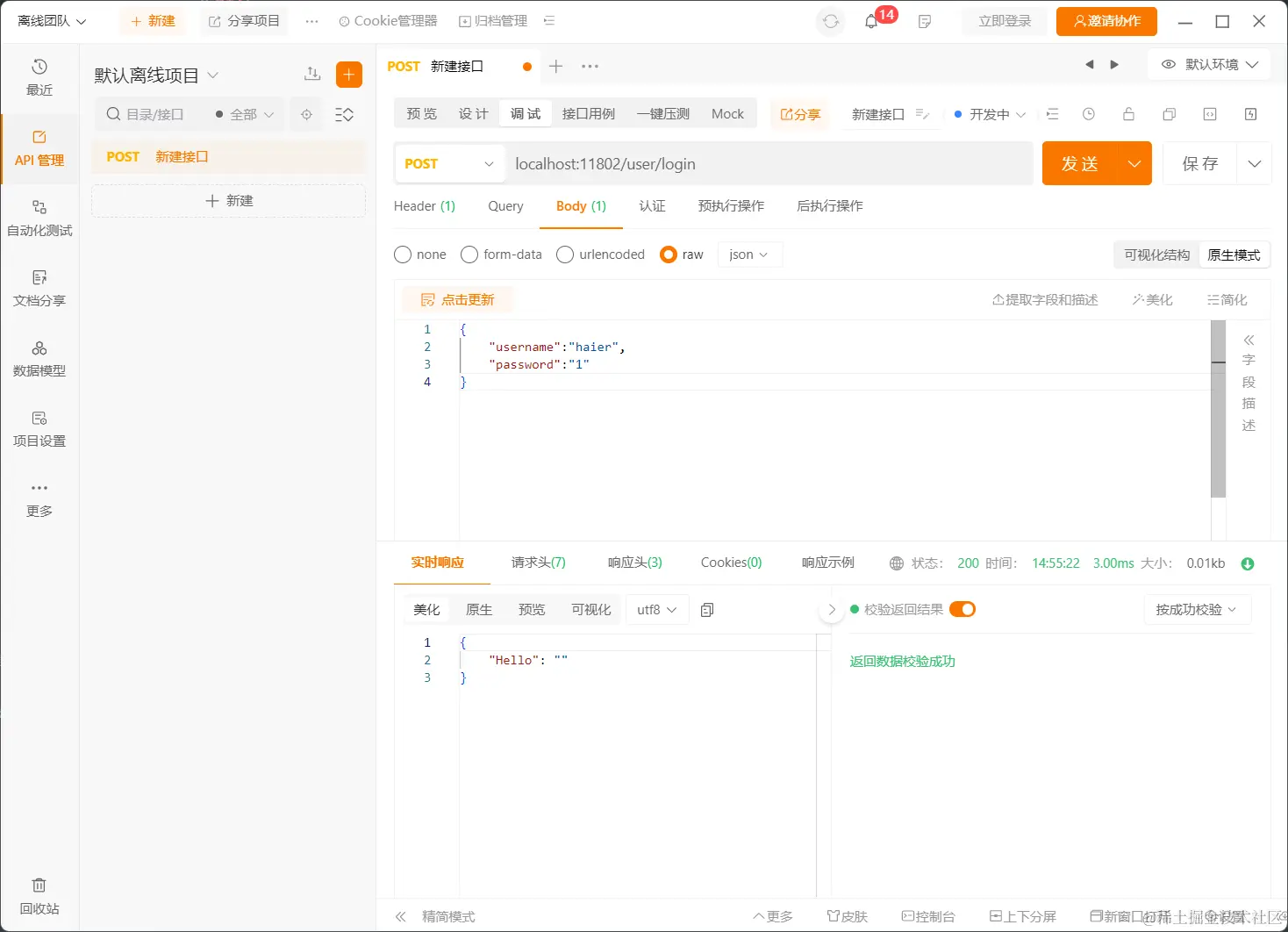
Task: Switch to 原生模式 mode
Action: 1234,255
